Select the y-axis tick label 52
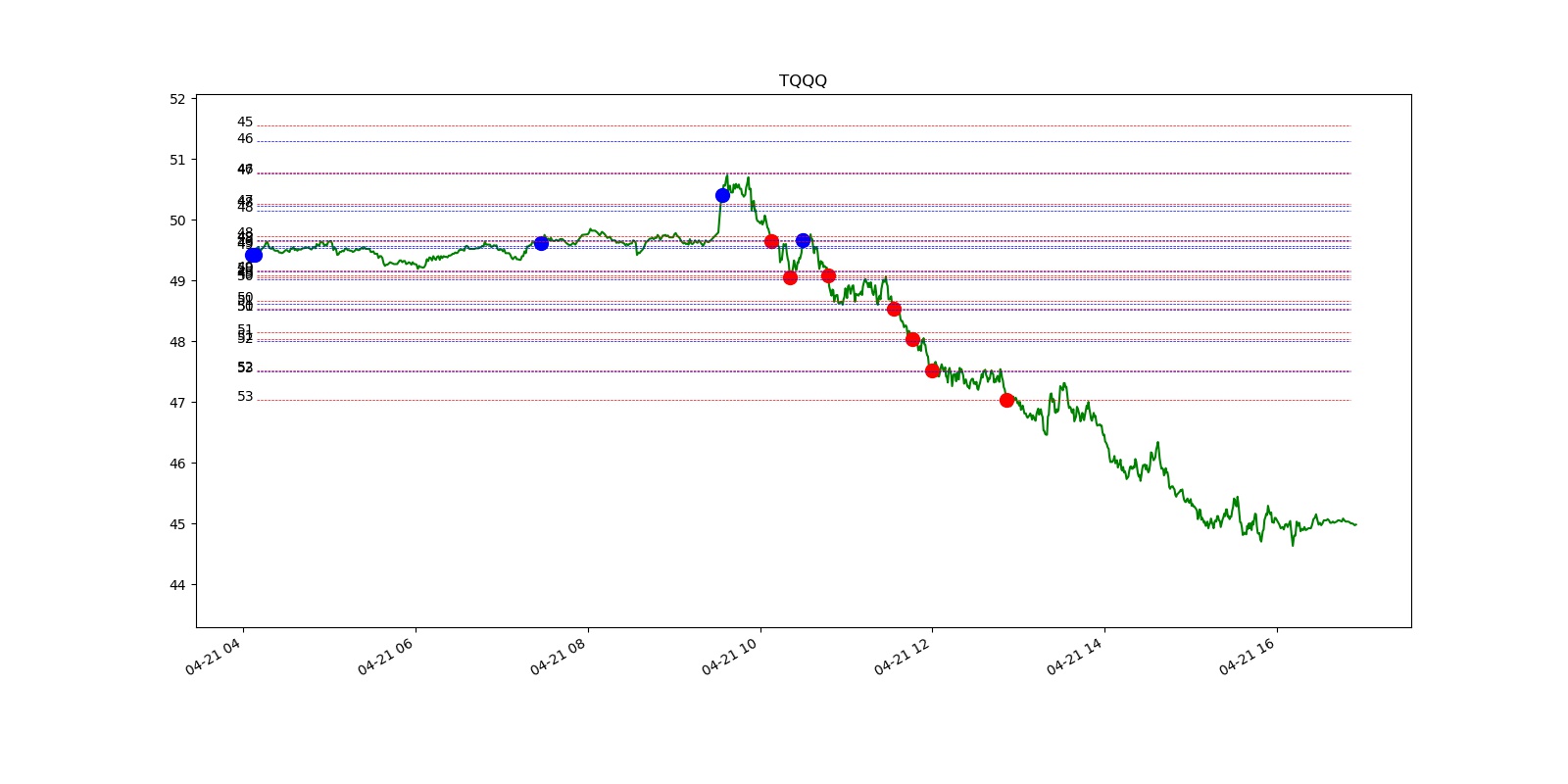The width and height of the screenshot is (1568, 784). 177,99
